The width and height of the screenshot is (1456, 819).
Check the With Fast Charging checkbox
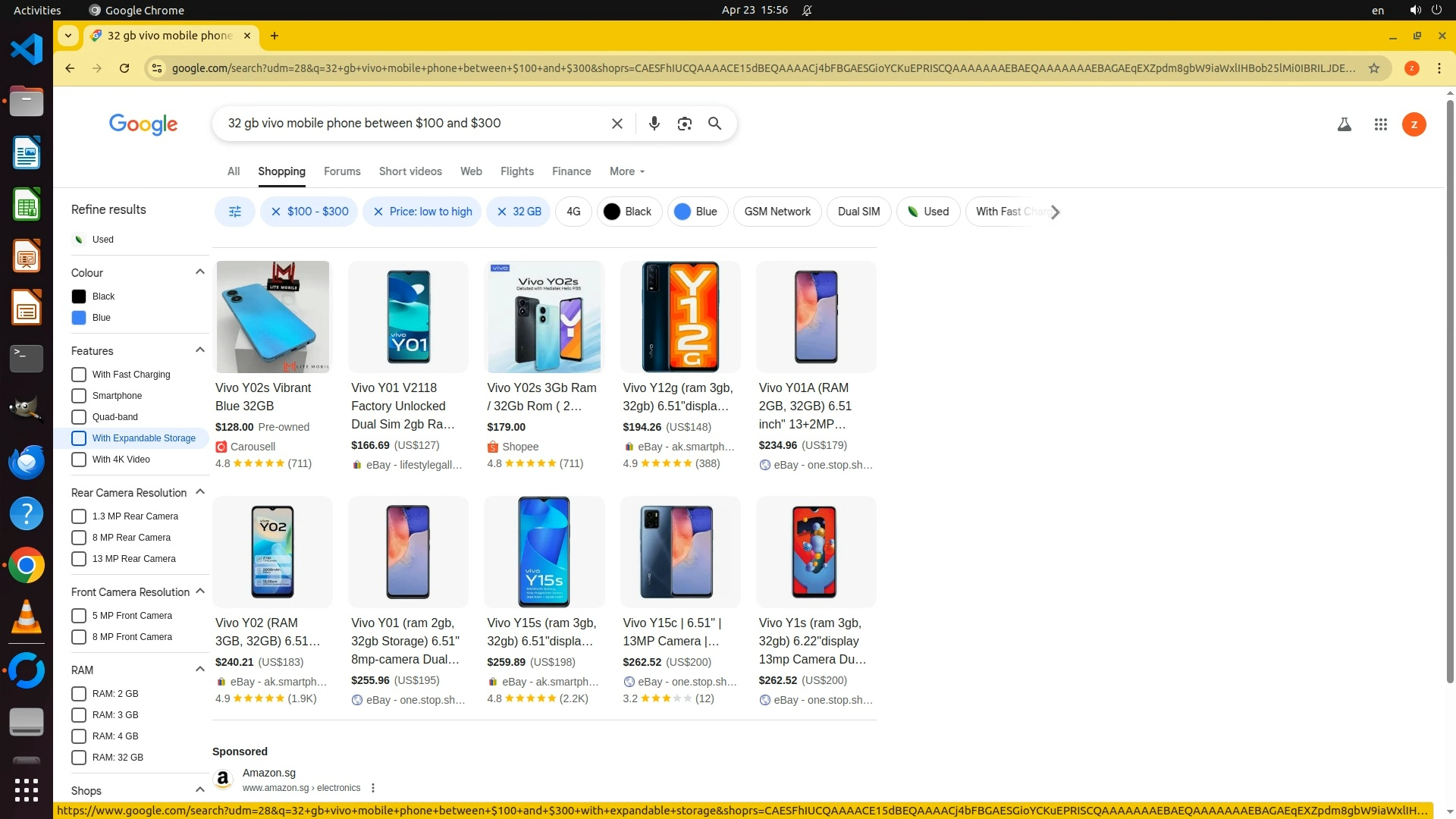click(79, 375)
